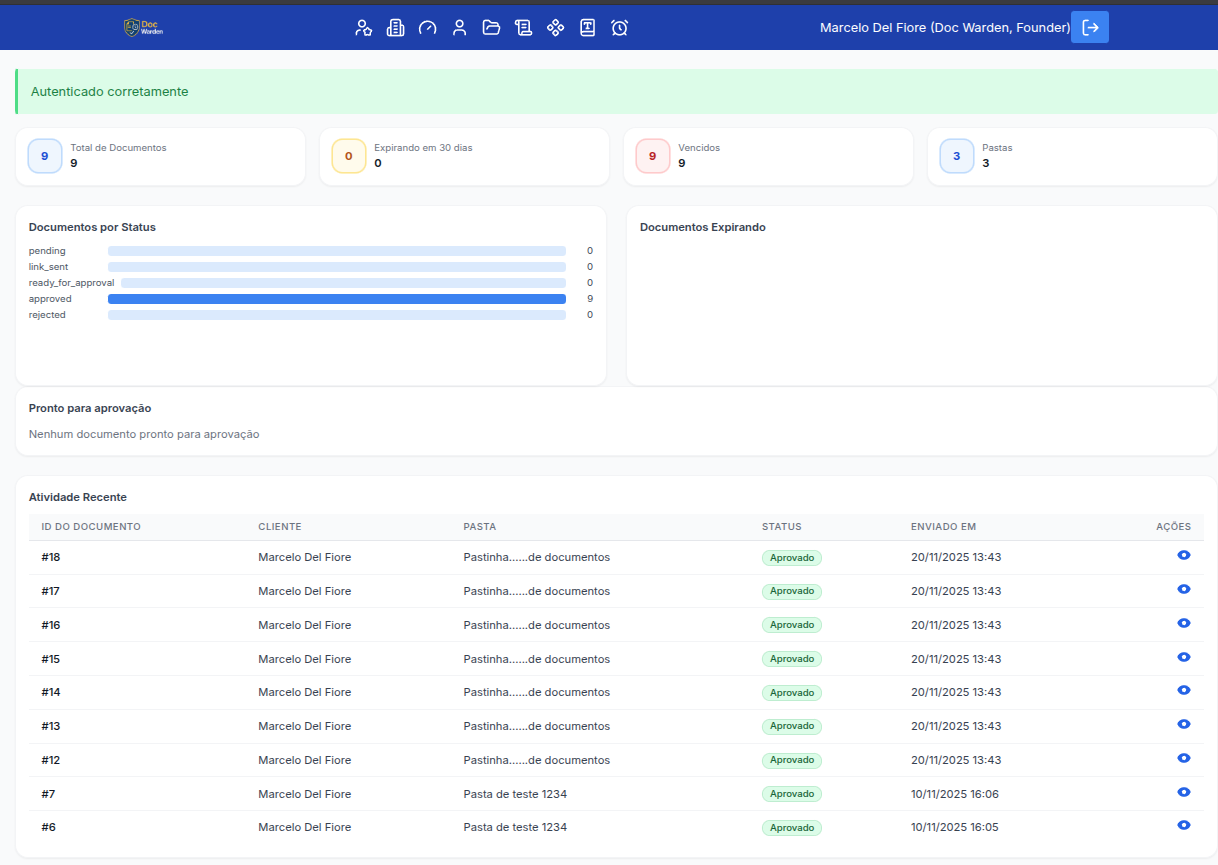
Task: Click the ID DO DOCUMENTO column header
Action: [x=90, y=526]
